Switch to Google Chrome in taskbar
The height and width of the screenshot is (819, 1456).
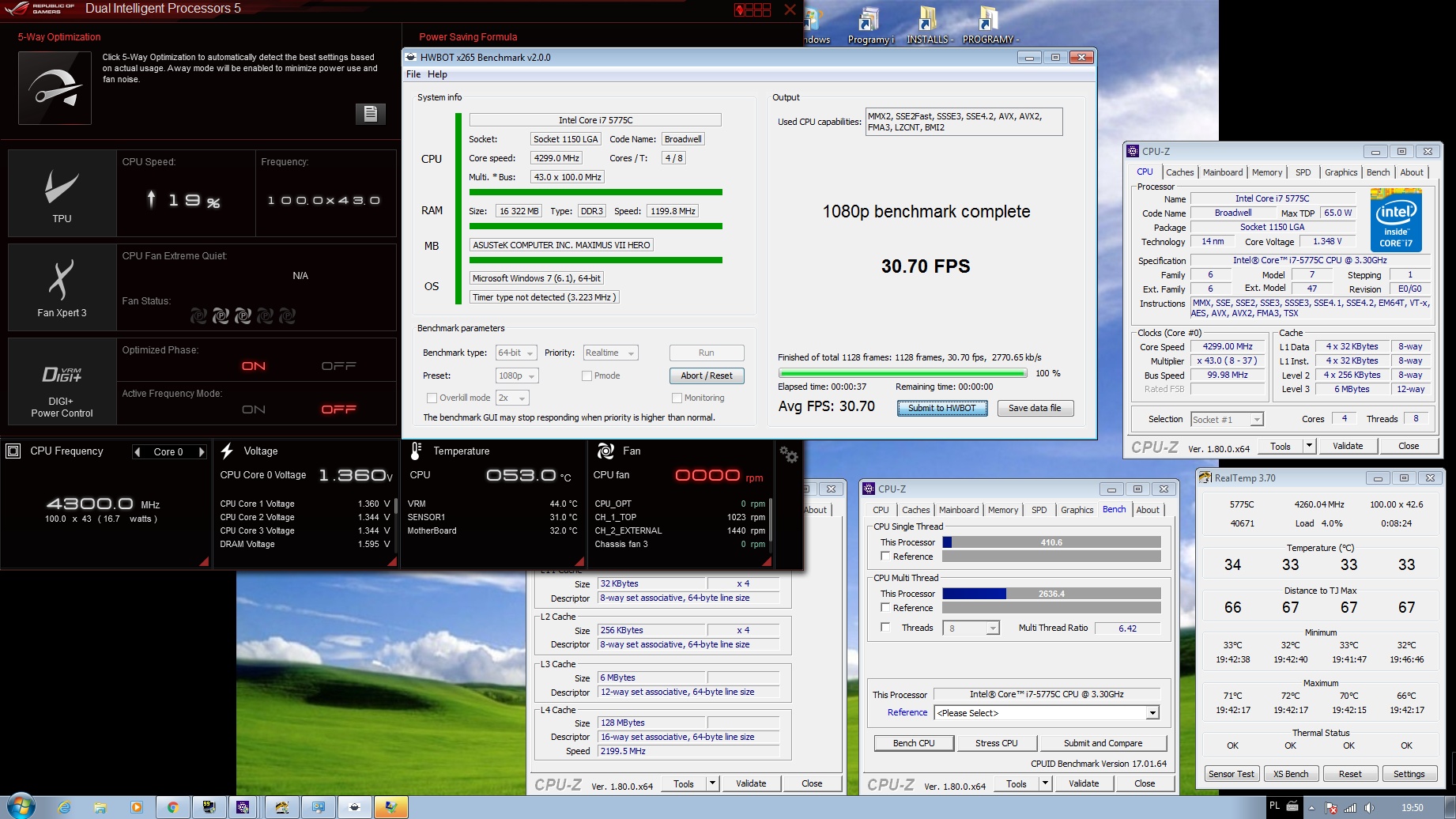pos(172,807)
